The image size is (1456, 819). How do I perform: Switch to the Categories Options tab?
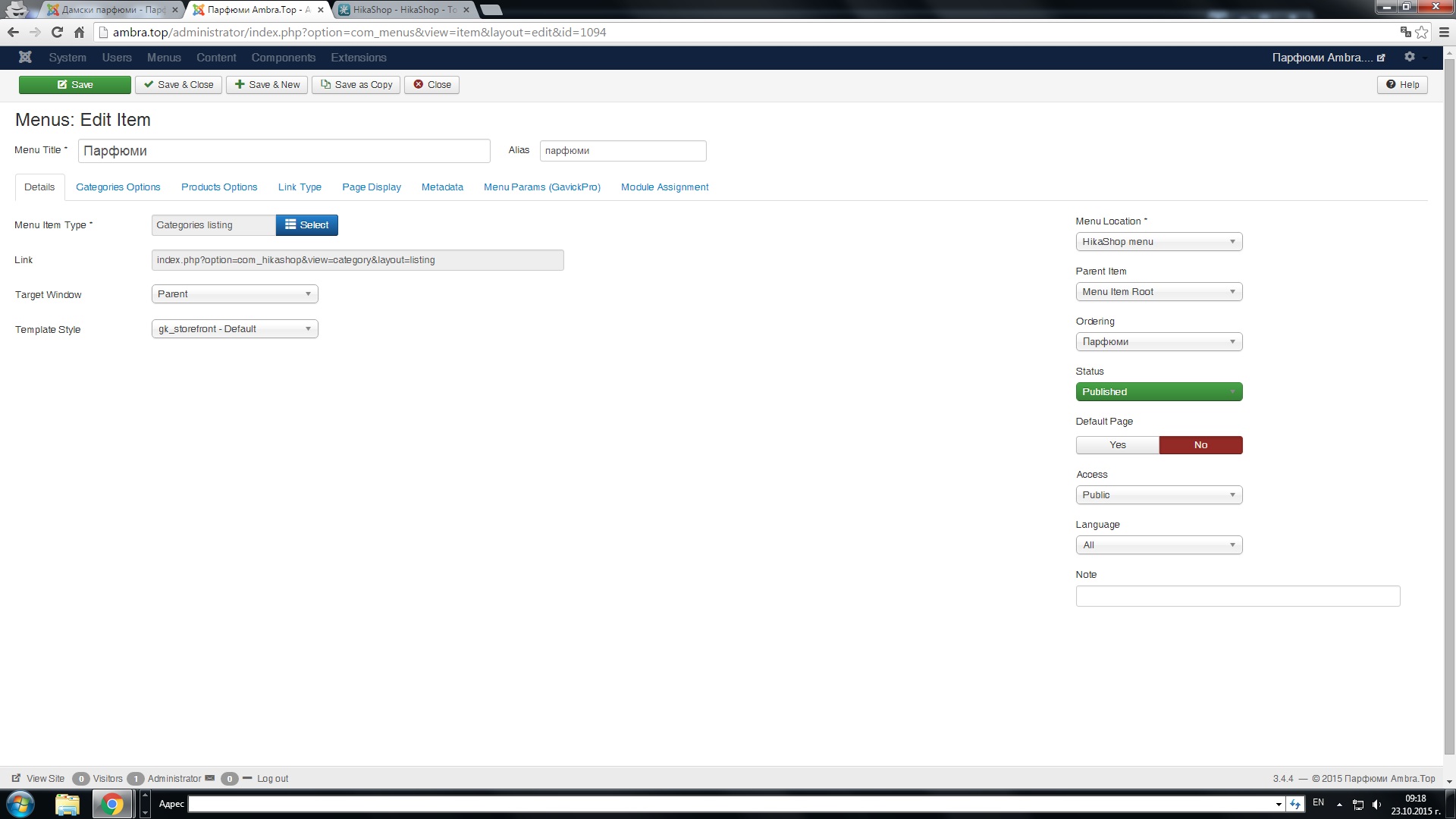click(x=118, y=187)
